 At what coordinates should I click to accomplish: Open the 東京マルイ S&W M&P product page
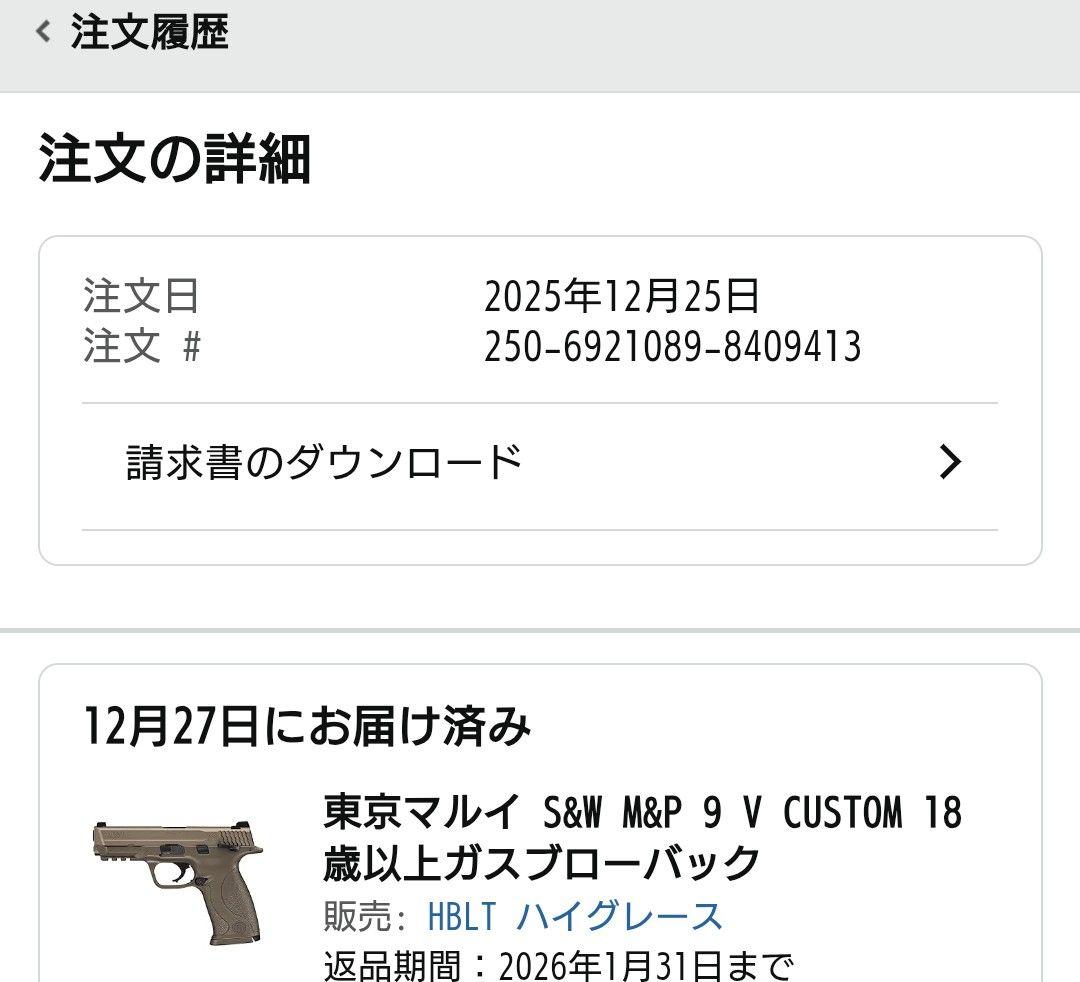640,813
